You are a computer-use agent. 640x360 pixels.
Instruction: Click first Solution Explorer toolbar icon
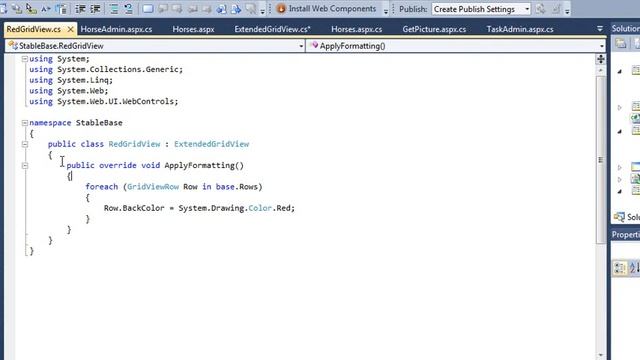pos(621,43)
